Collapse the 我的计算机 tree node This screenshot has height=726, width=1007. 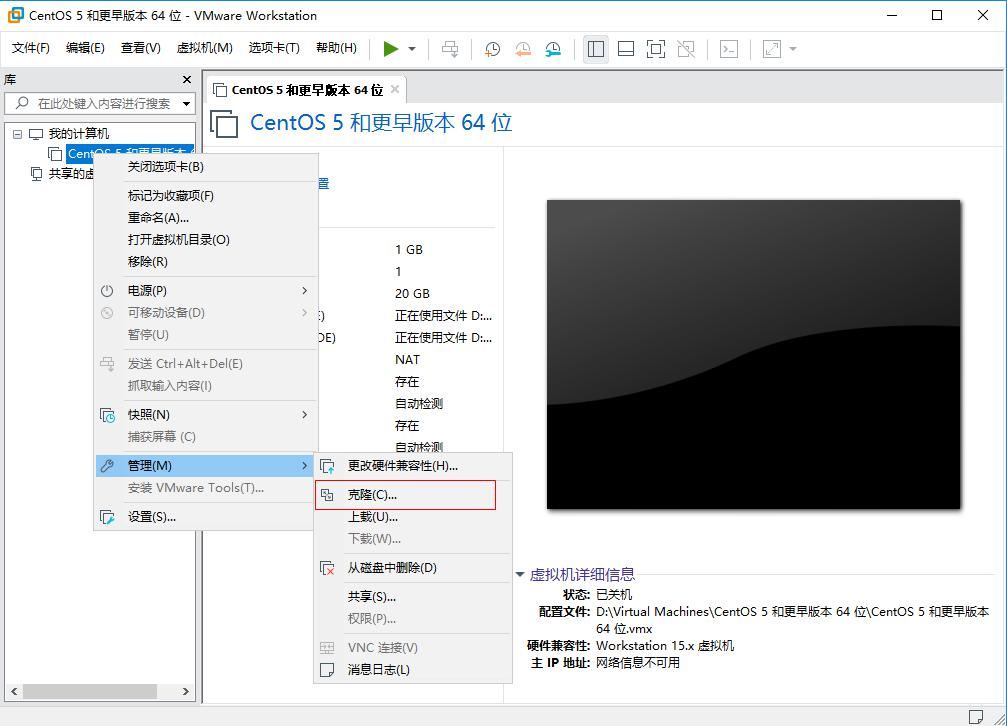tap(18, 134)
